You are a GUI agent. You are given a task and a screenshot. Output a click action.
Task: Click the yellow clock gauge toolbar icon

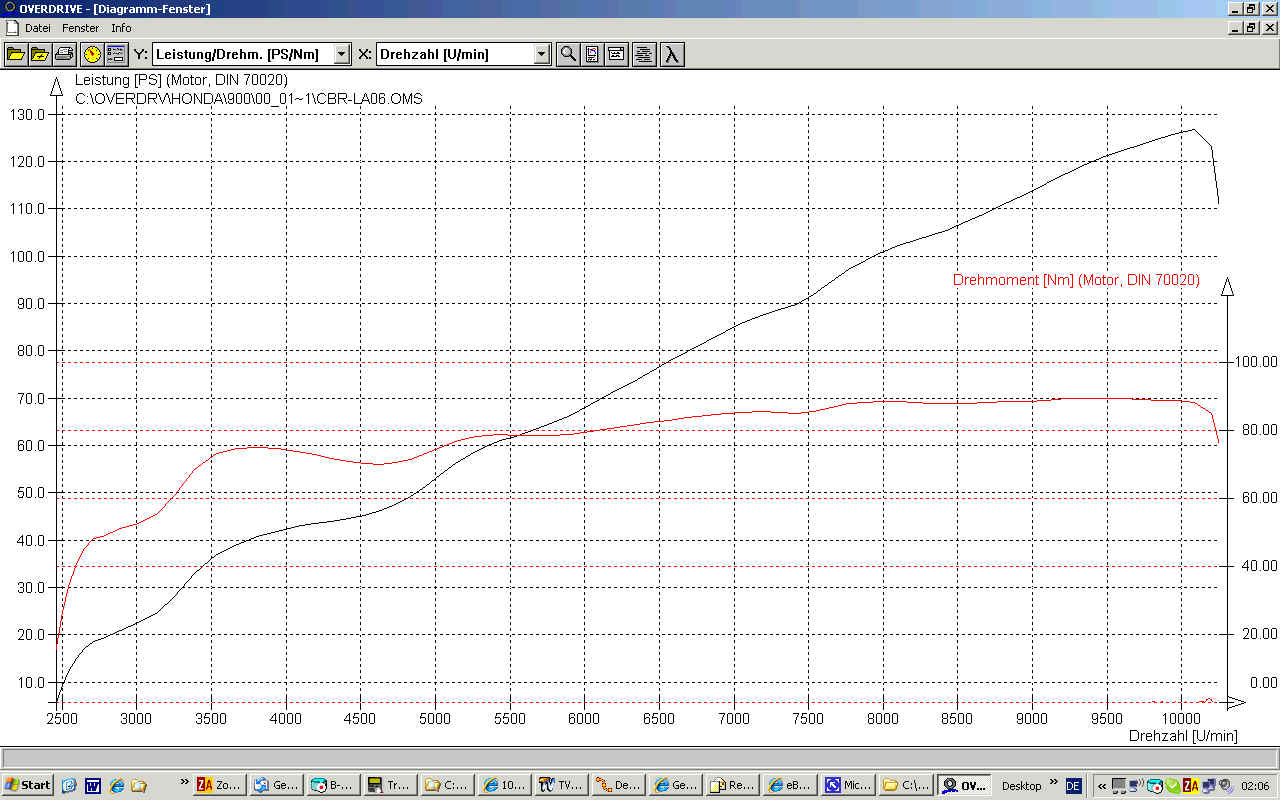pyautogui.click(x=92, y=54)
